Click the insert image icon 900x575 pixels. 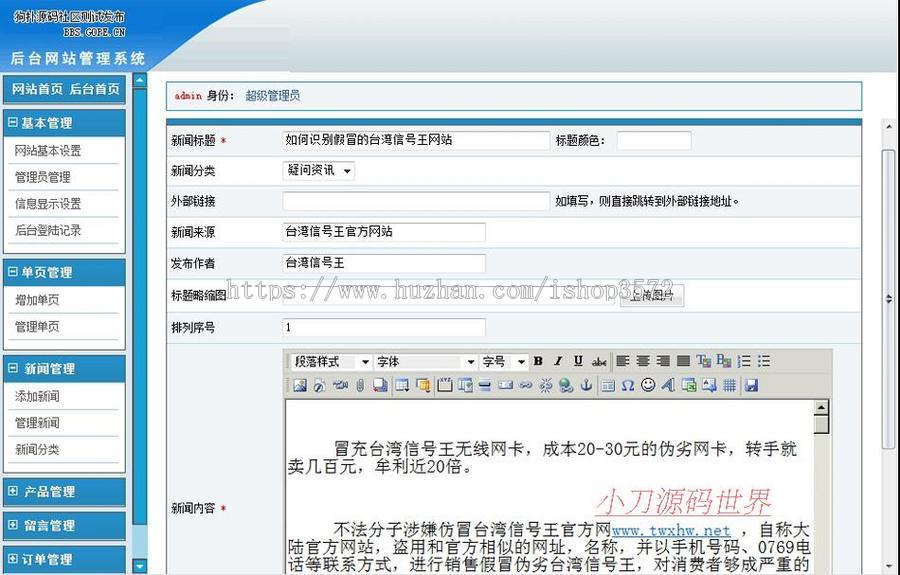tap(300, 385)
